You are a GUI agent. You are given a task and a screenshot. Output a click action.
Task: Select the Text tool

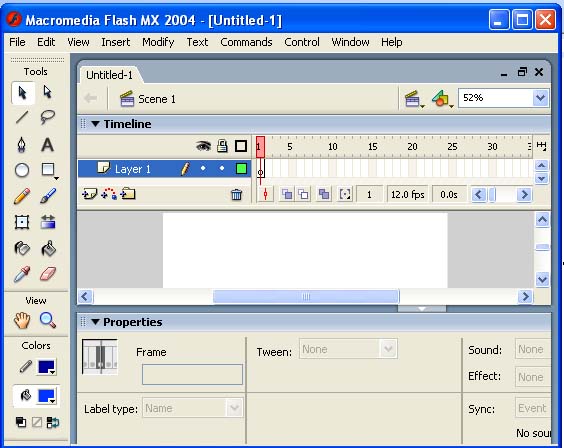point(47,145)
